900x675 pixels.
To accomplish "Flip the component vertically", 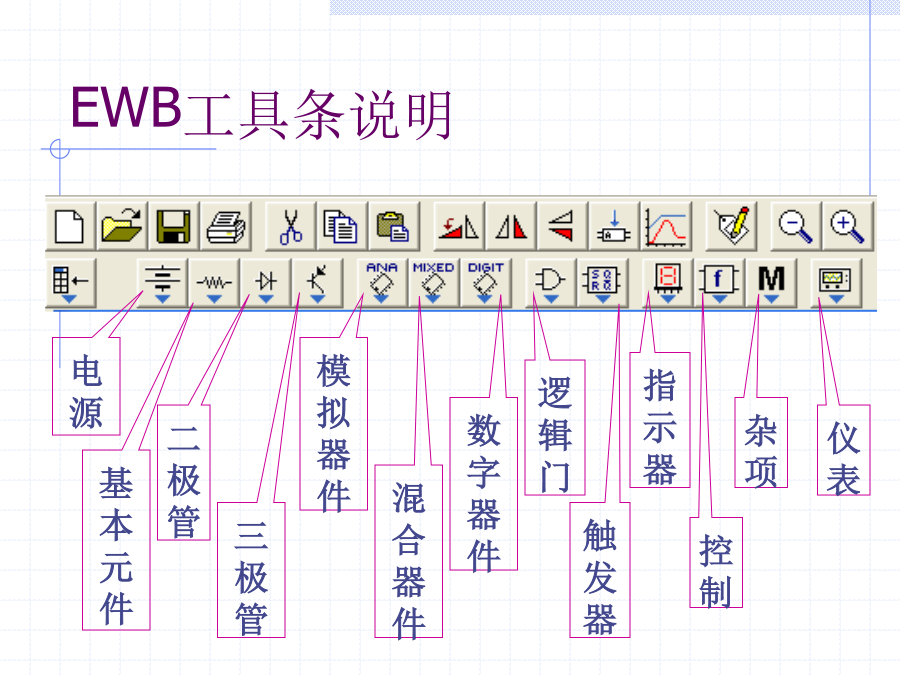I will point(562,226).
